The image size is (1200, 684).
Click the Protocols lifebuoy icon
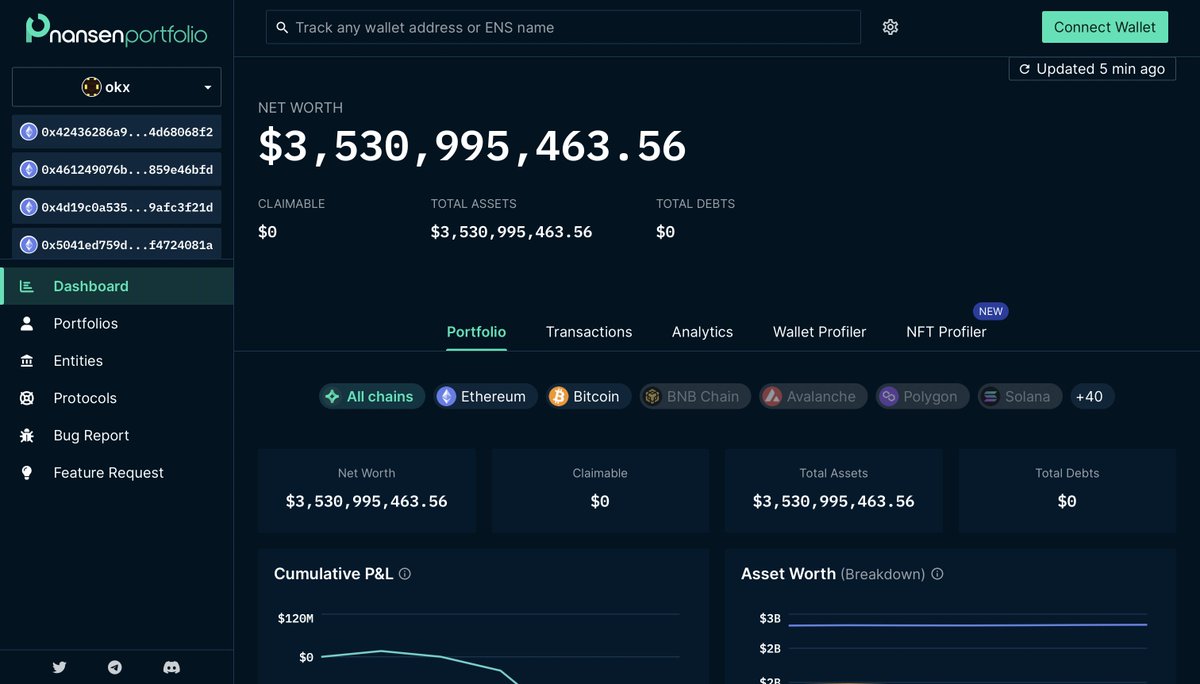pos(27,398)
